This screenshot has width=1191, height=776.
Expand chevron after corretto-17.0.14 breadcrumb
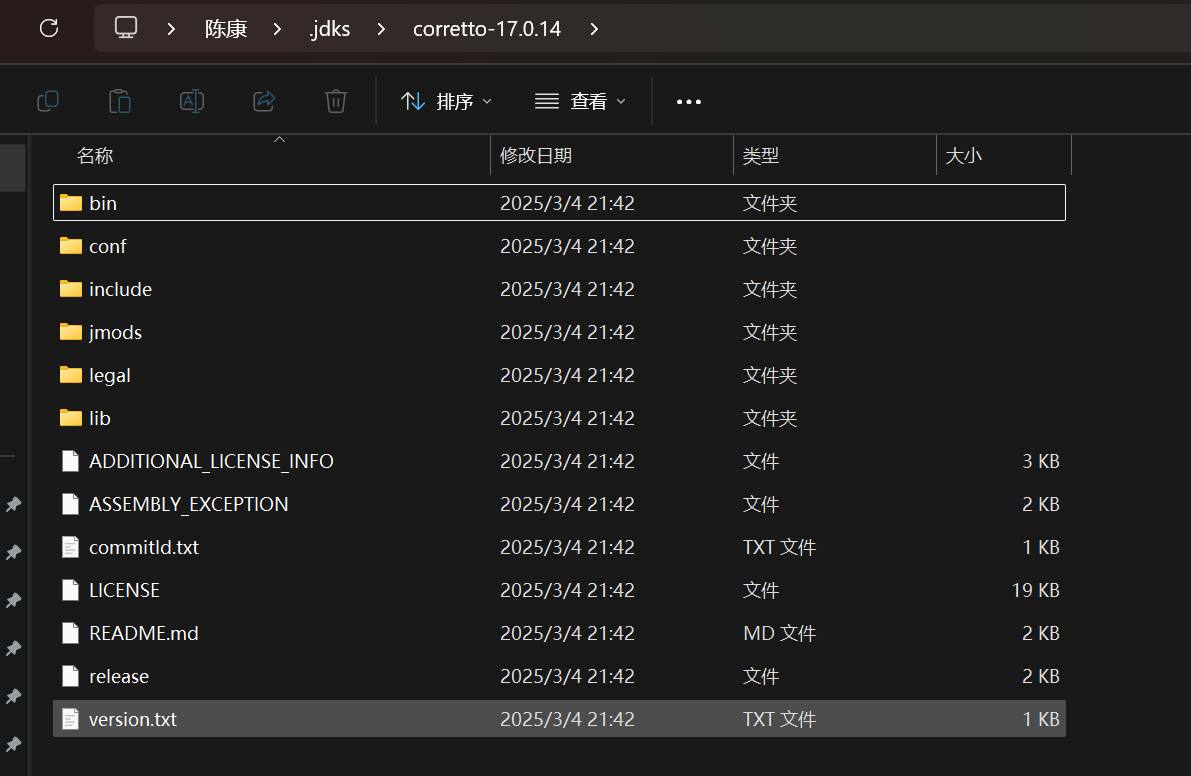(594, 29)
